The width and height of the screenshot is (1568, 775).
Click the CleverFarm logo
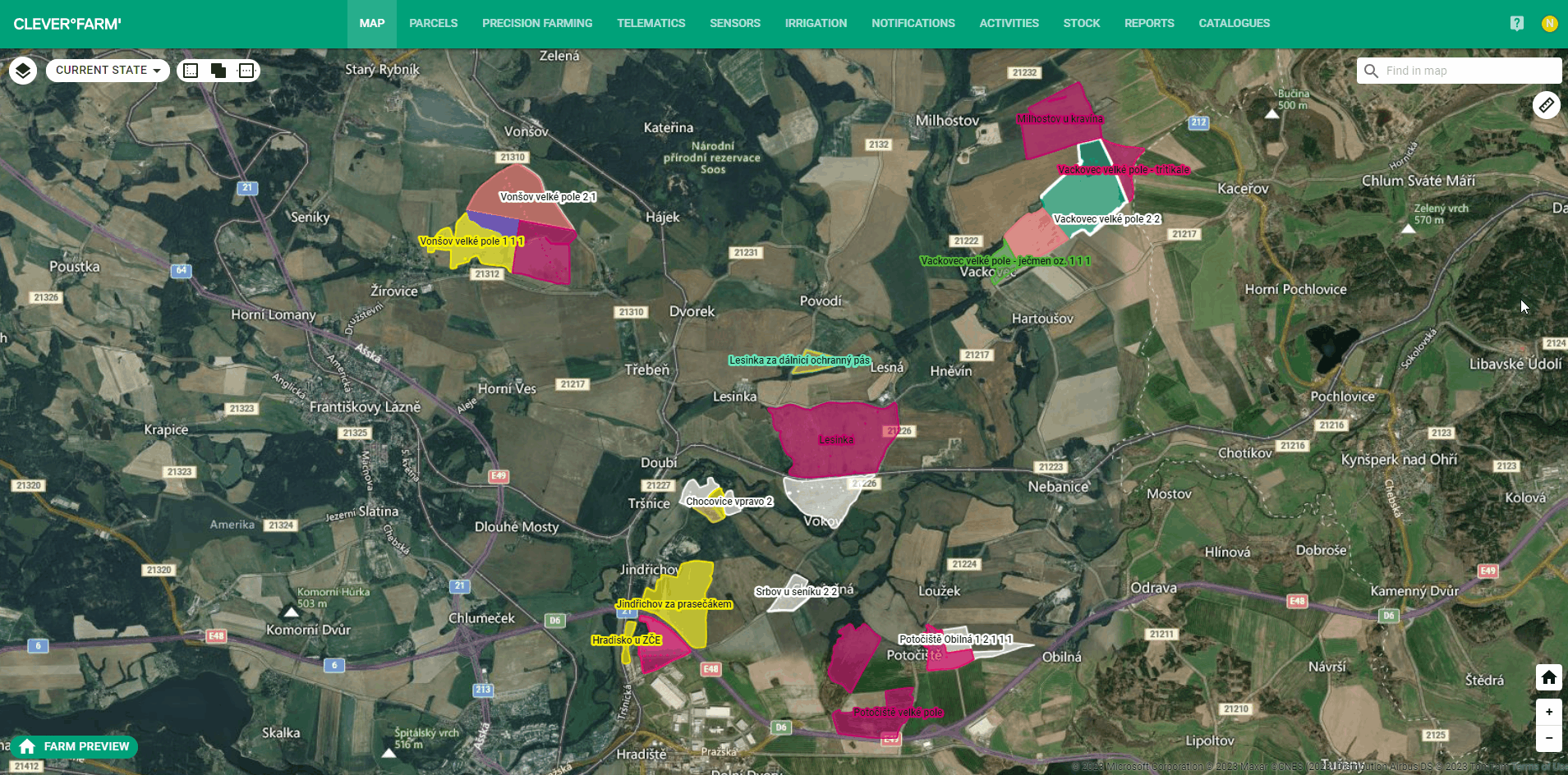point(67,24)
